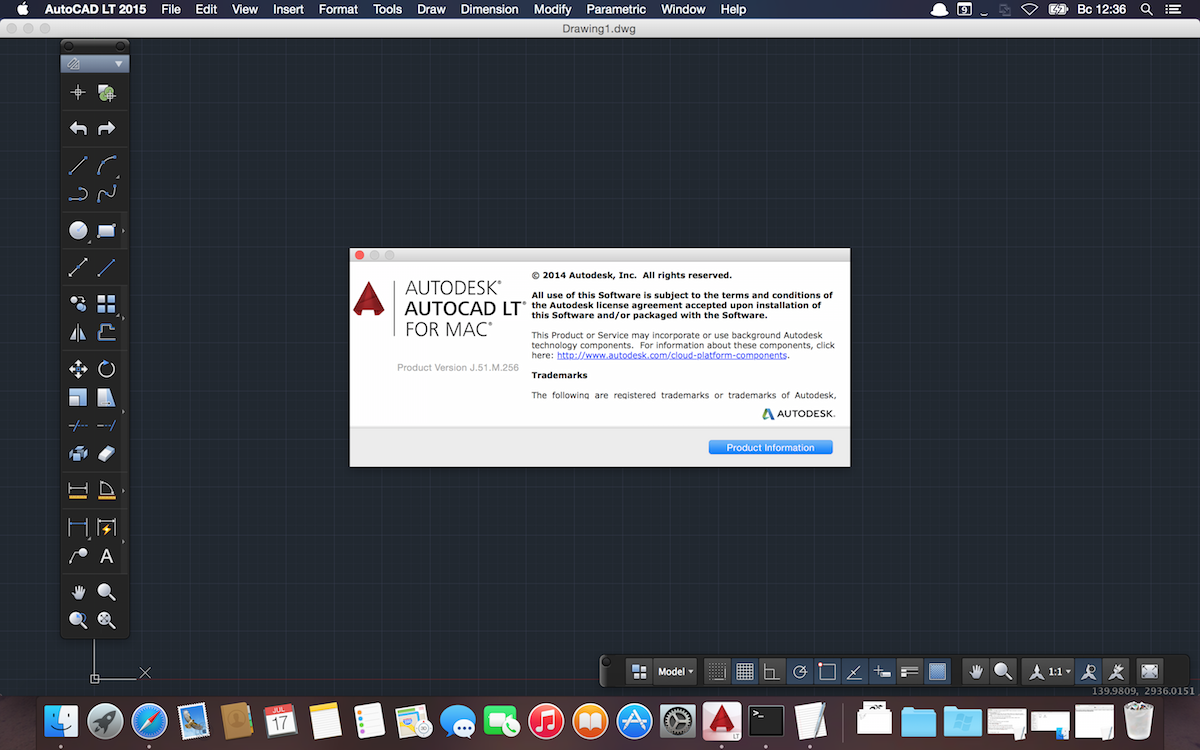
Task: Select the Zoom magnifier in the tool palette
Action: [106, 592]
